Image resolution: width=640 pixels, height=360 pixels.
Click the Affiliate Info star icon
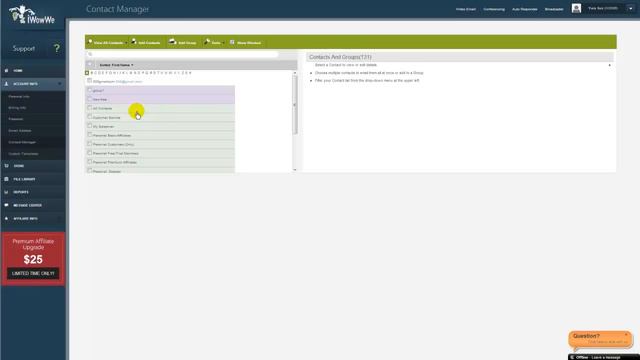[x=7, y=218]
